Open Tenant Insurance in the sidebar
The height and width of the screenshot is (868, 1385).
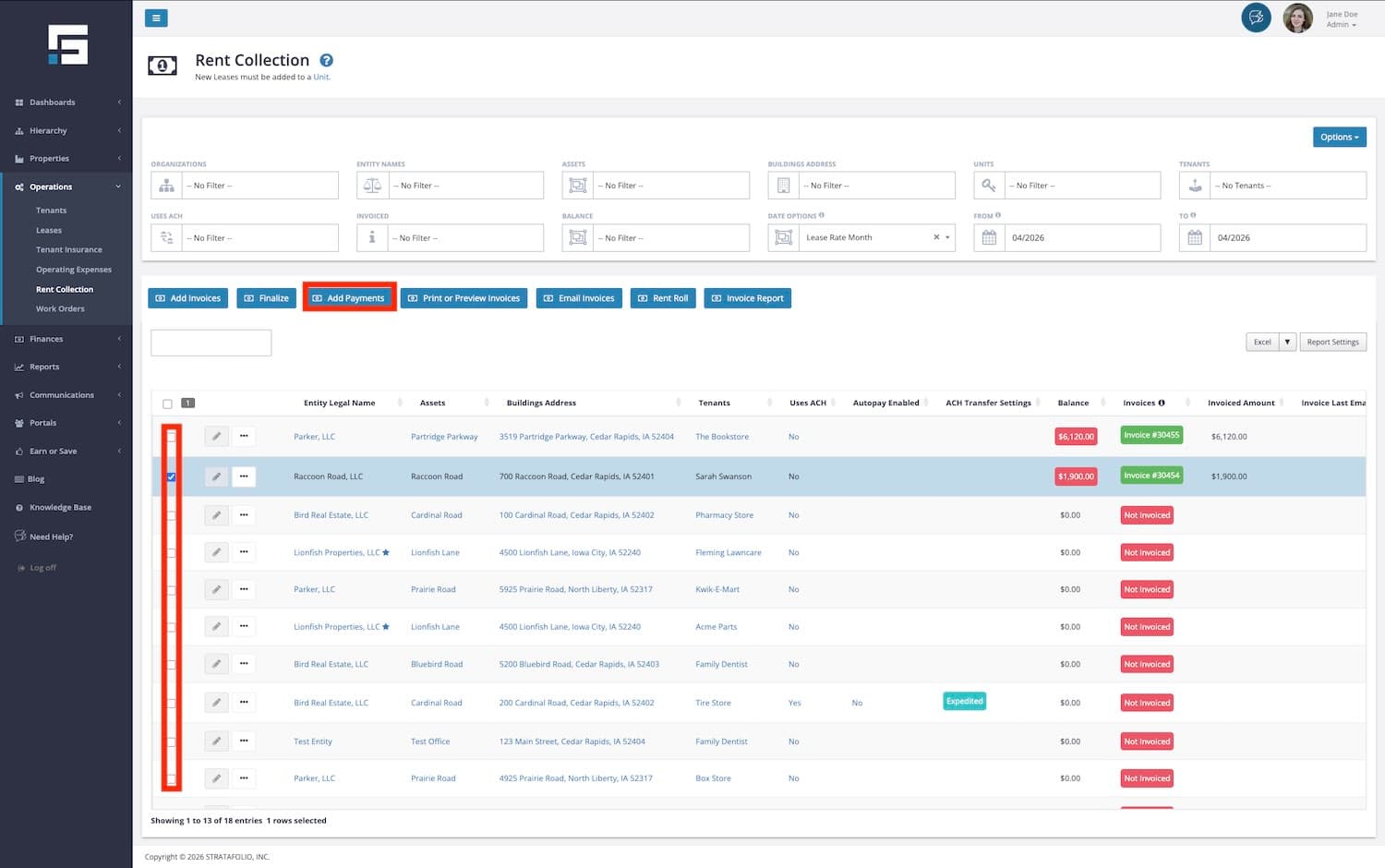click(x=69, y=249)
